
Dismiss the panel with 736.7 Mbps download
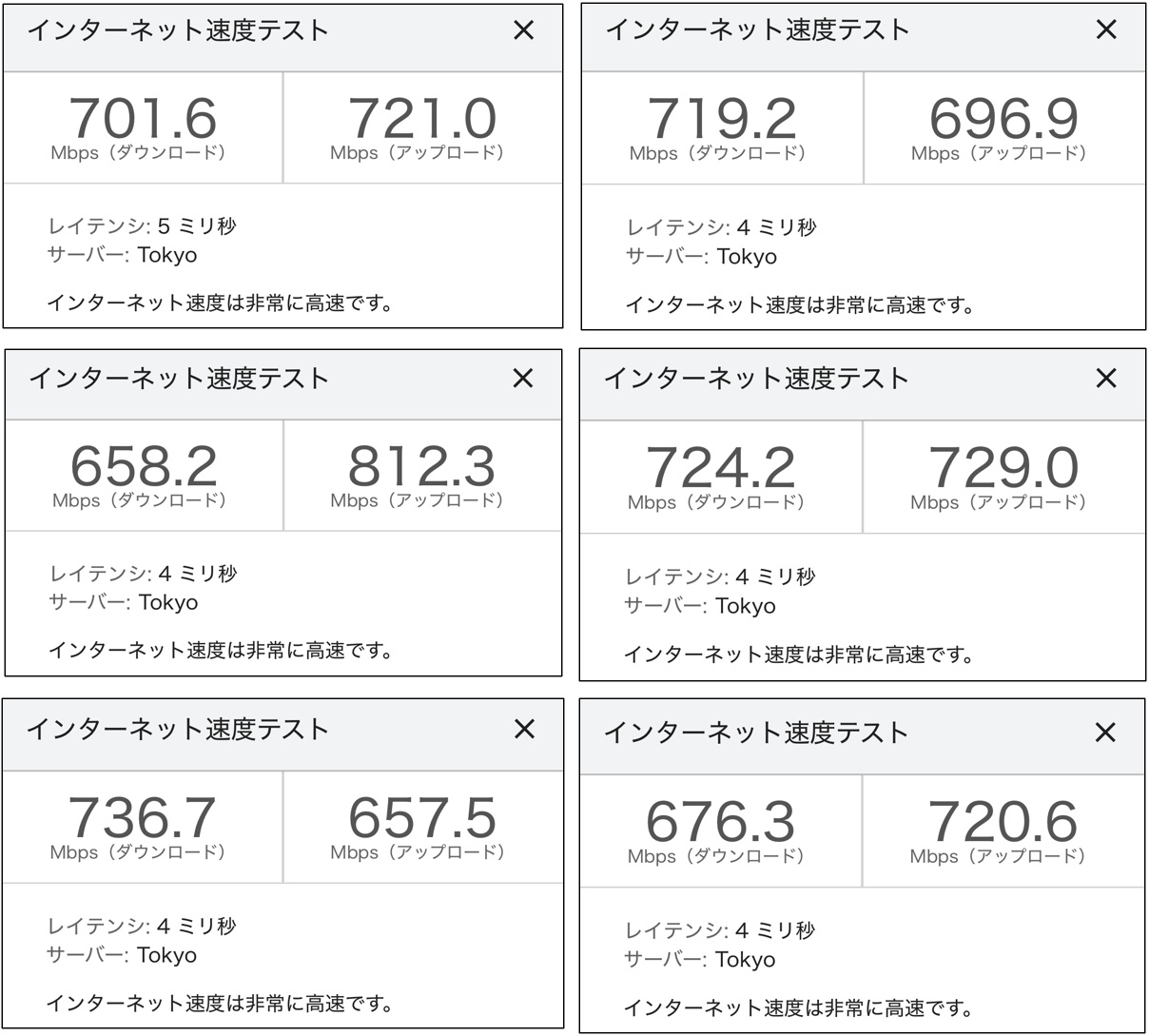tap(524, 729)
